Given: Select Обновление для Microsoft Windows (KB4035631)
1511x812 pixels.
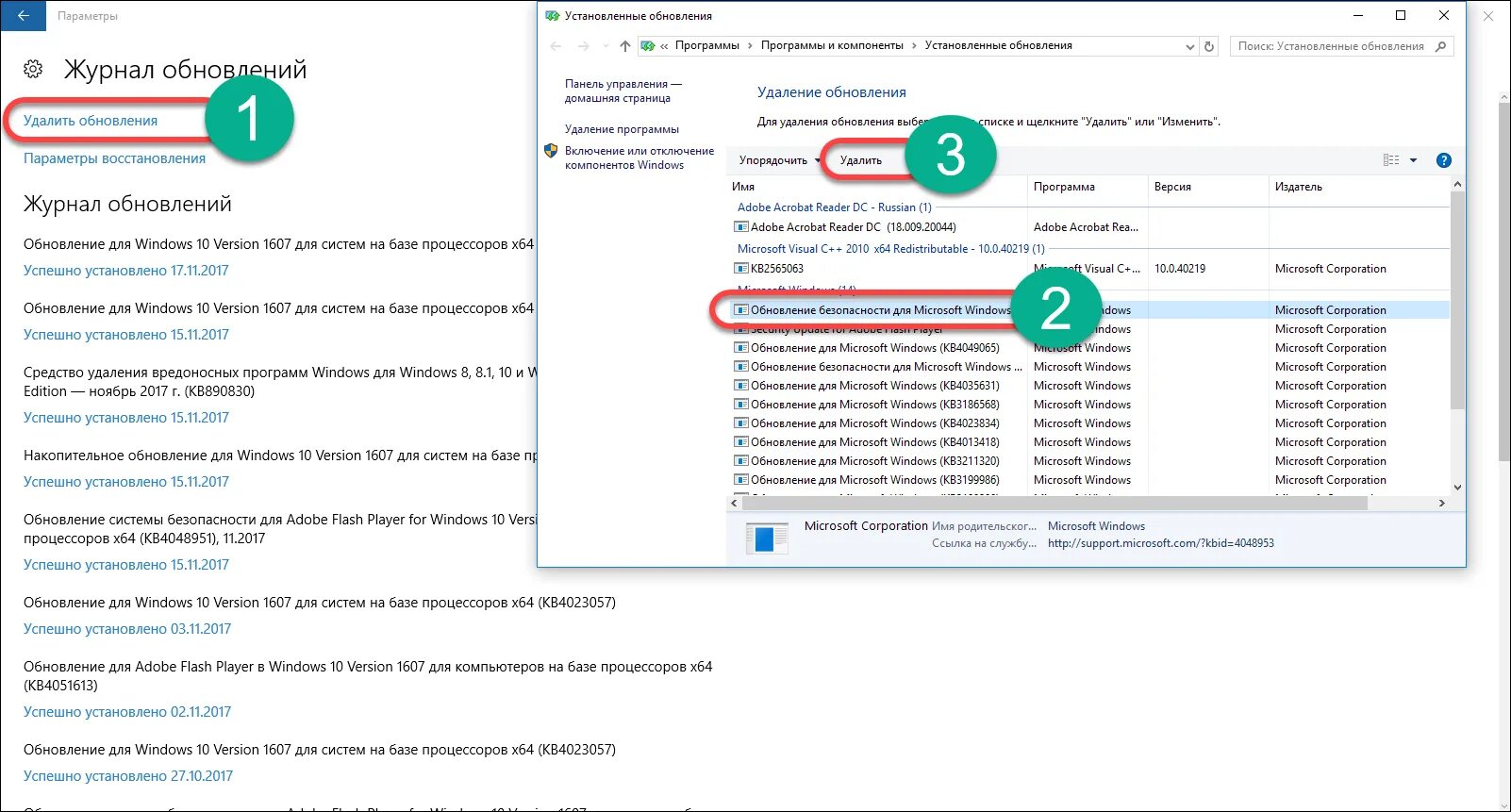Looking at the screenshot, I should pos(874,386).
